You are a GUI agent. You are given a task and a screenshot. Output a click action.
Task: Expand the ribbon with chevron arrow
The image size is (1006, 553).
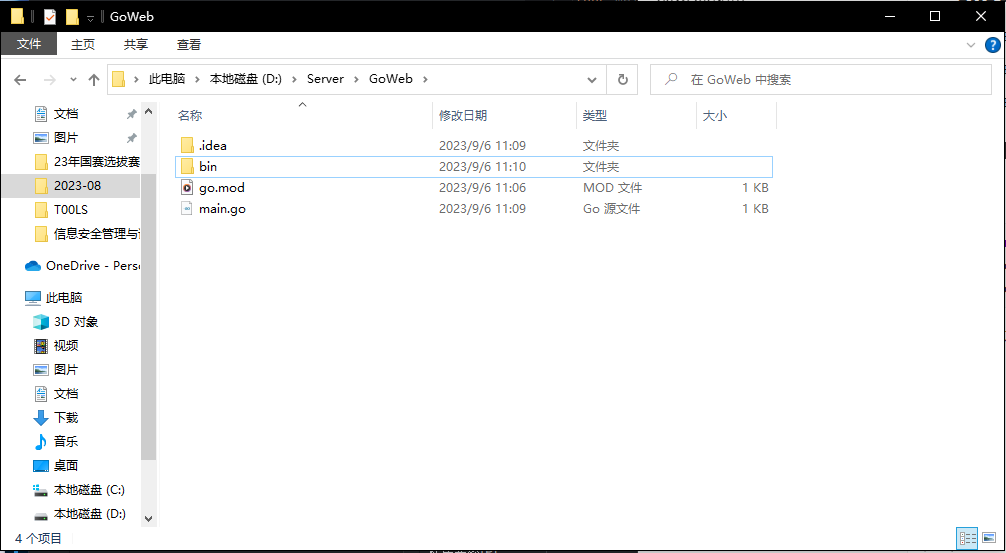pos(970,44)
